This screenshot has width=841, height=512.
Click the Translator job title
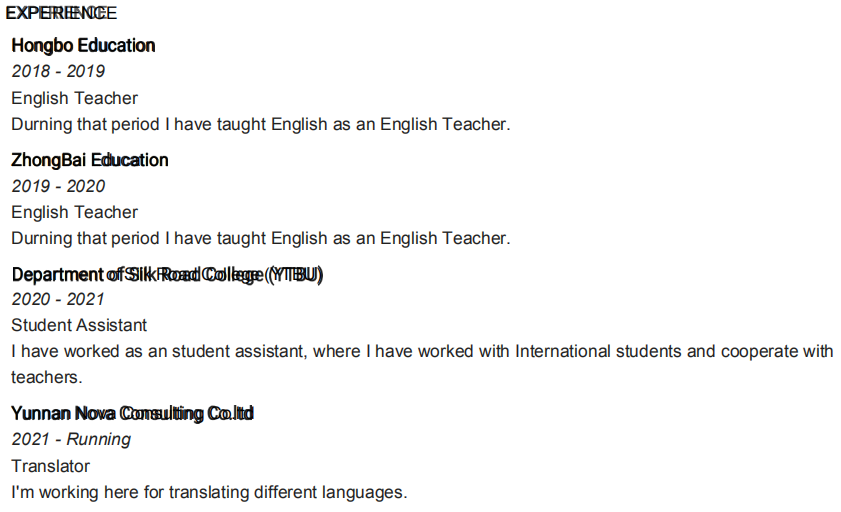coord(50,466)
